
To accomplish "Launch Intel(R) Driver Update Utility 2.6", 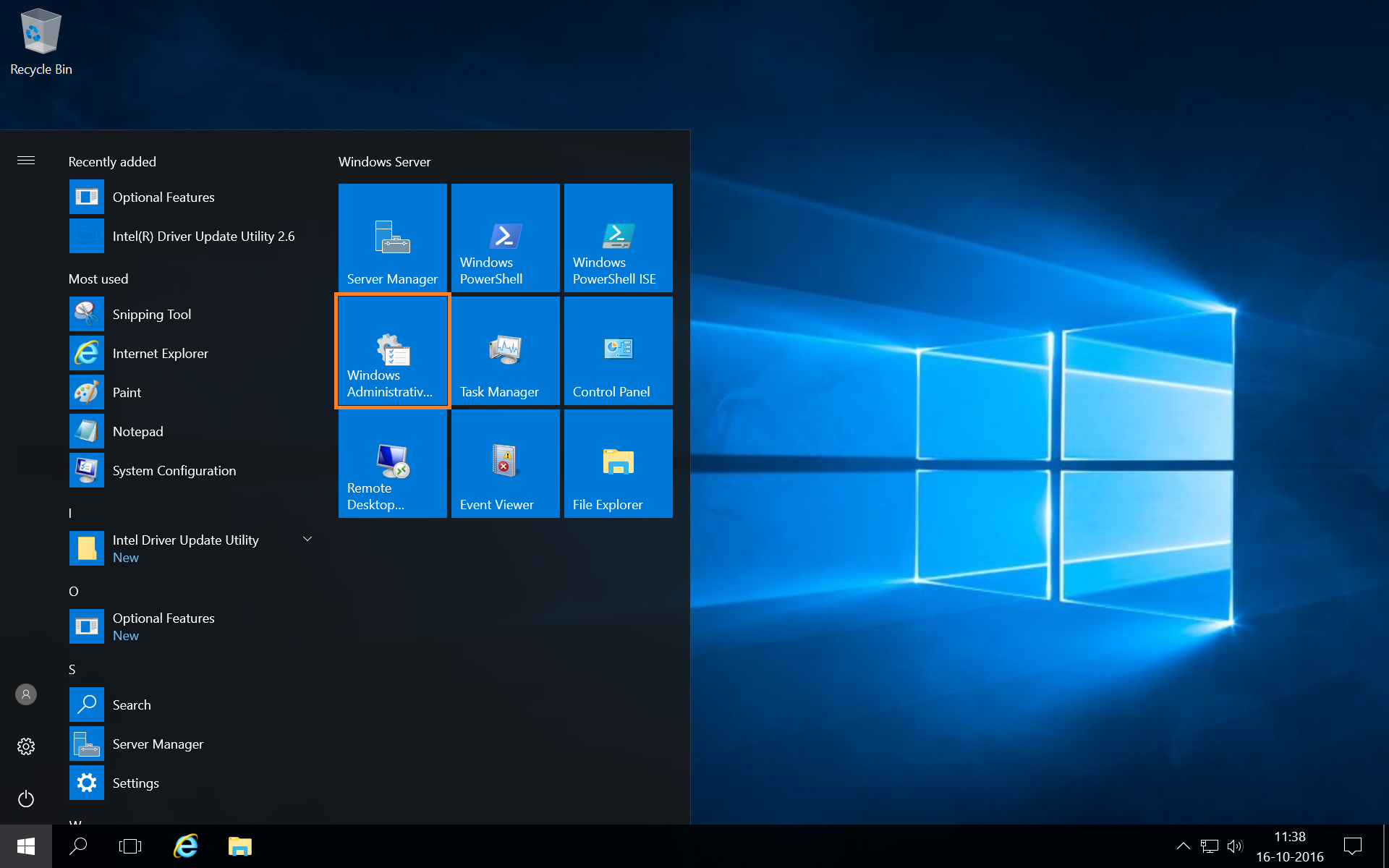I will coord(194,237).
